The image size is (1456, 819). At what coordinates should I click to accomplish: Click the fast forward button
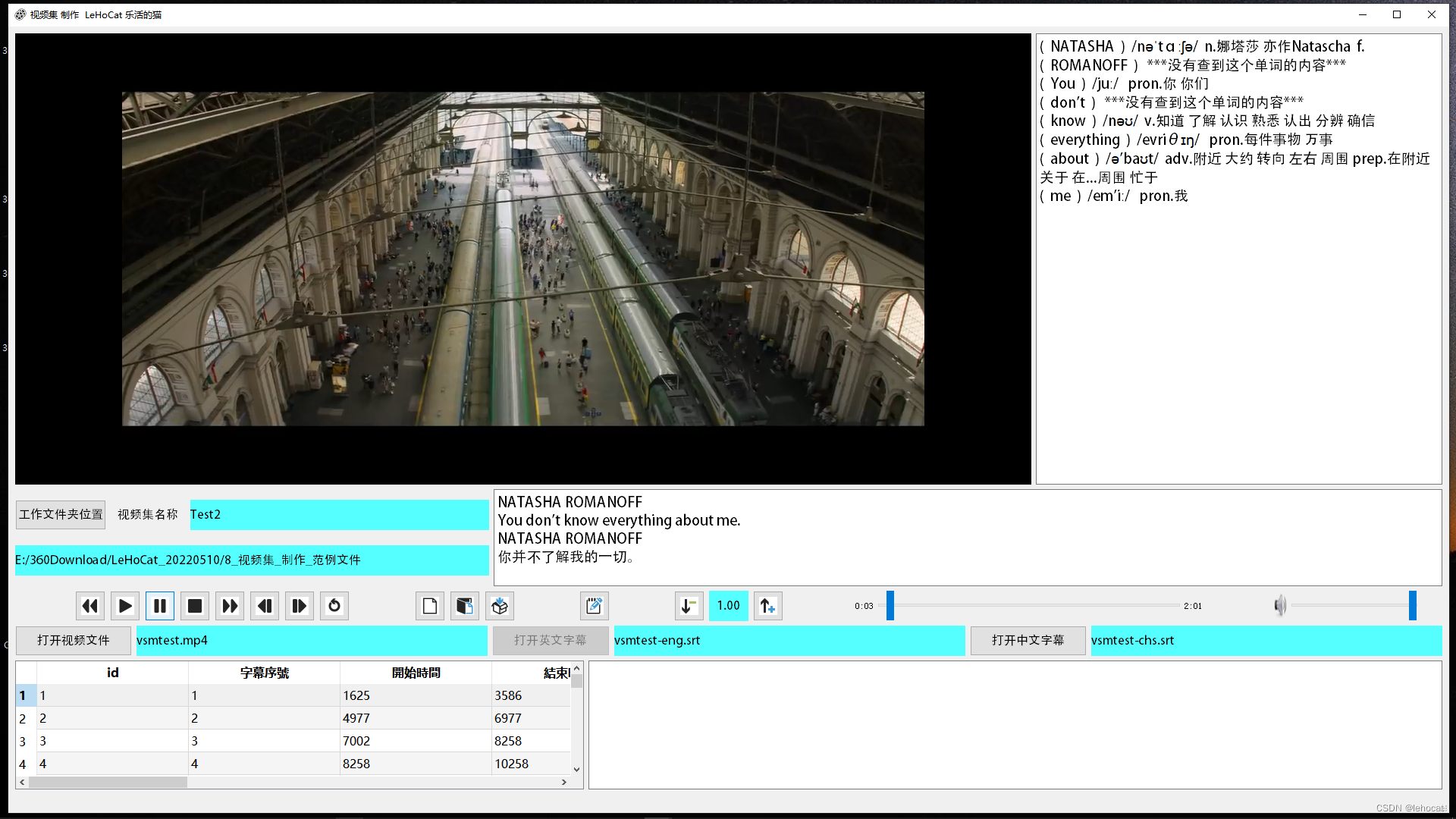[x=230, y=606]
